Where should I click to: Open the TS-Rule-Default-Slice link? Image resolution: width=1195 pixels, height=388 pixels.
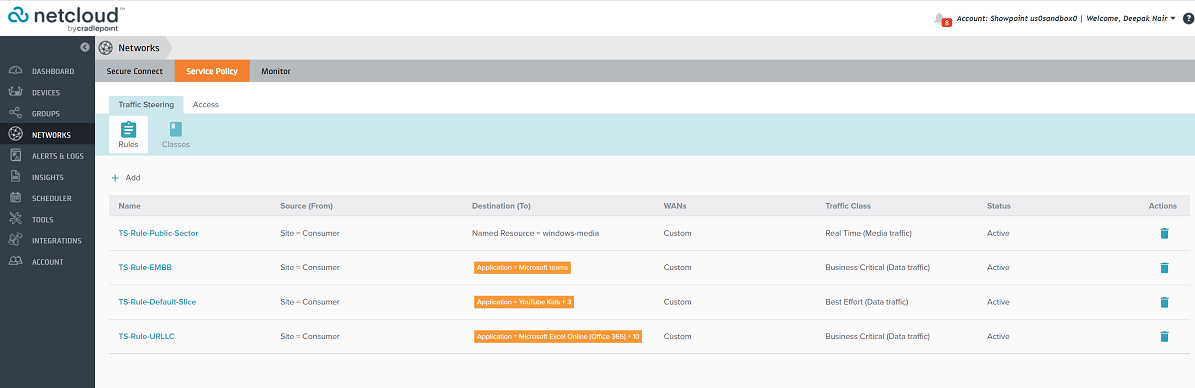pos(157,302)
